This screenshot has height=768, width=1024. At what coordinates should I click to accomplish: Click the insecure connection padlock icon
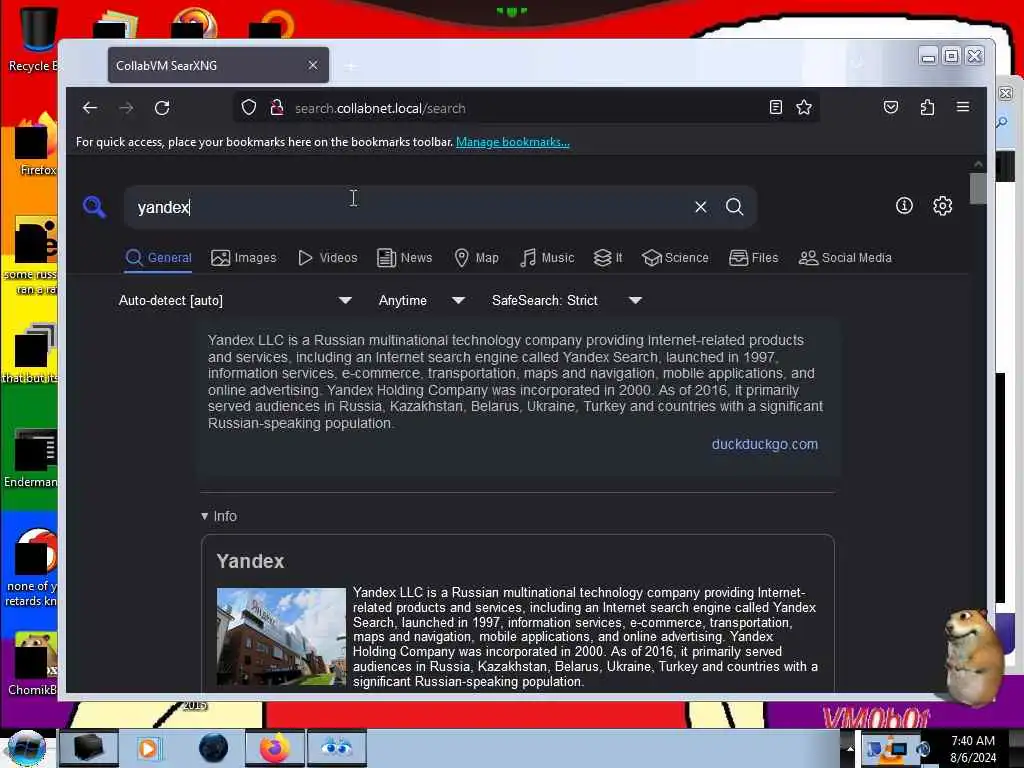pos(277,107)
